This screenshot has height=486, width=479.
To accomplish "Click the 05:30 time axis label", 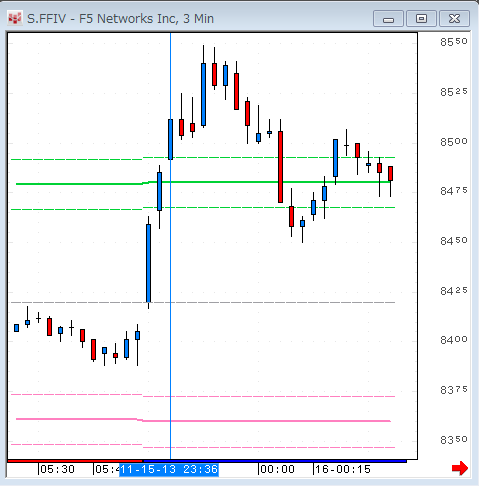I will click(57, 469).
